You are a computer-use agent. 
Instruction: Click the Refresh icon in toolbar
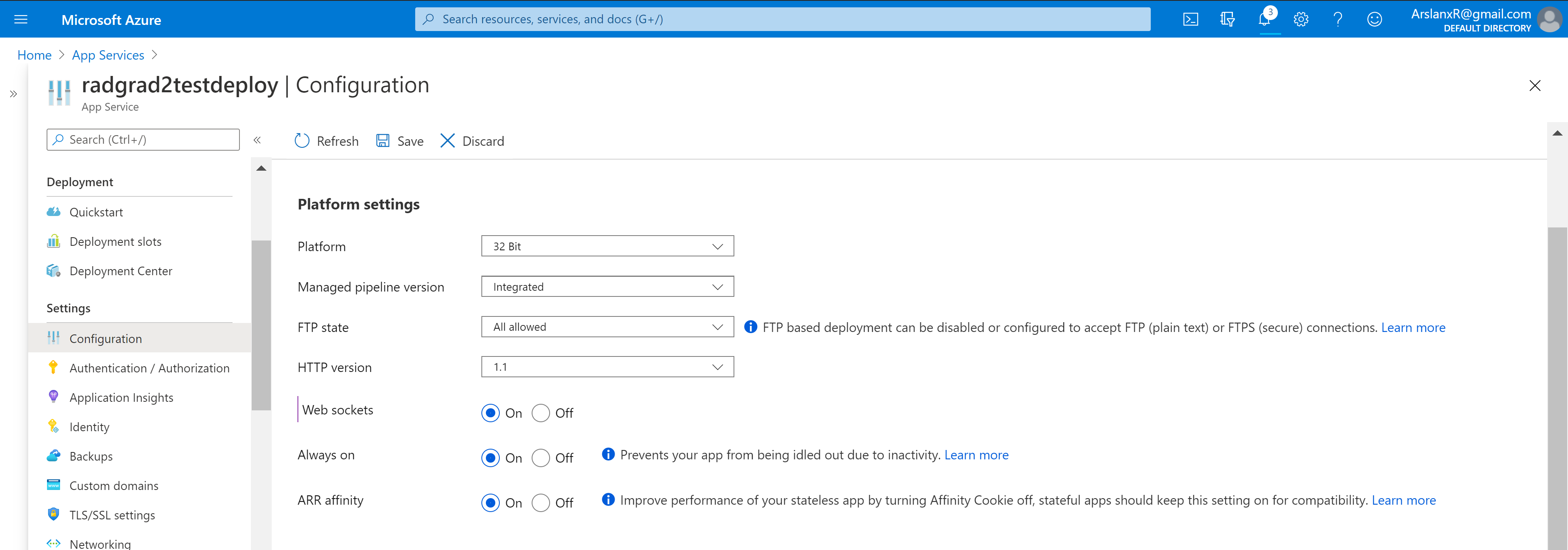coord(302,141)
